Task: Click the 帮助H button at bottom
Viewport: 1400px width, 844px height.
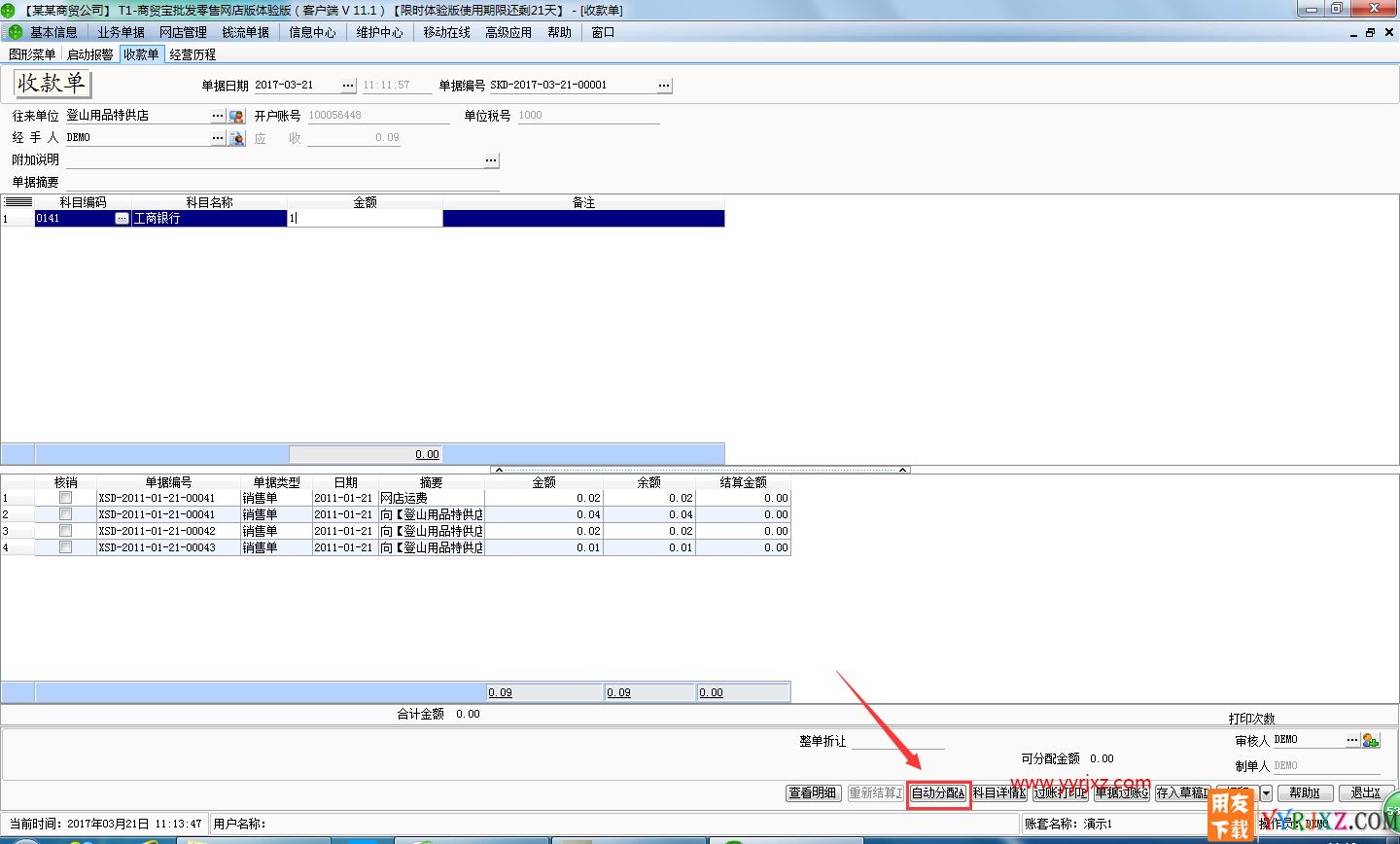Action: pos(1305,793)
